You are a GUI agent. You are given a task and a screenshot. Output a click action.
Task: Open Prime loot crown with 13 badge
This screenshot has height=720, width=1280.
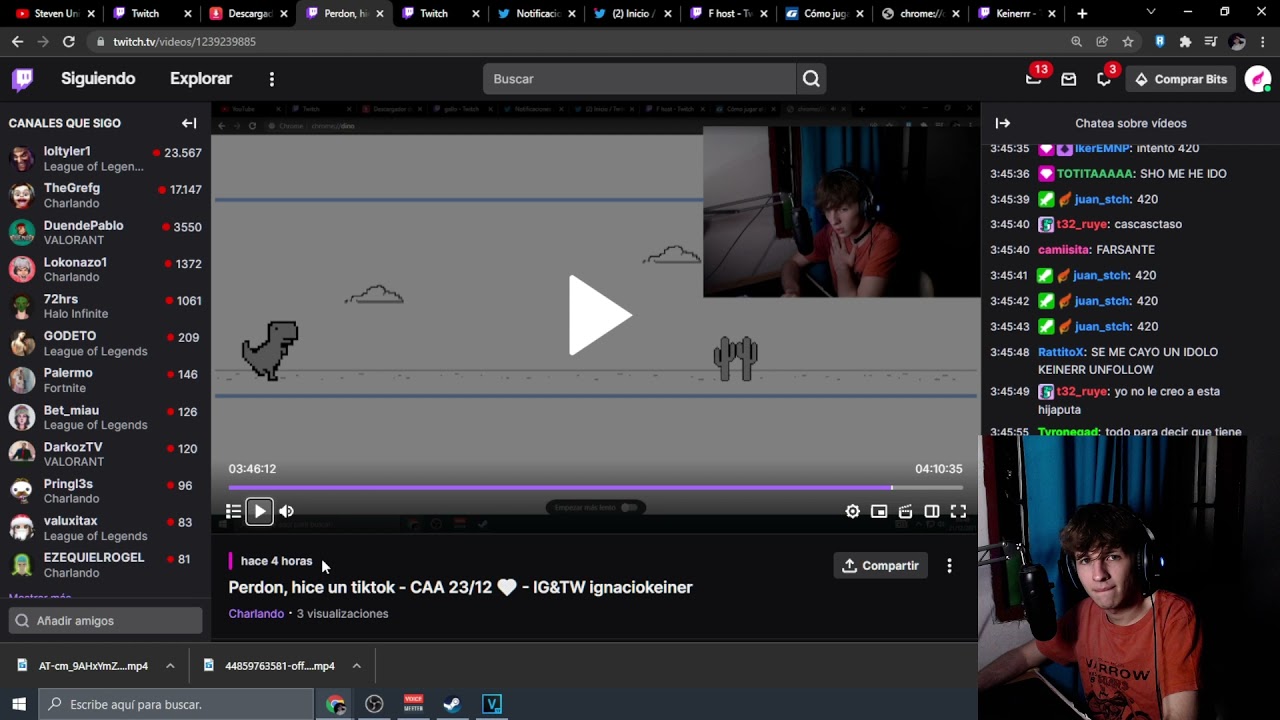1034,79
